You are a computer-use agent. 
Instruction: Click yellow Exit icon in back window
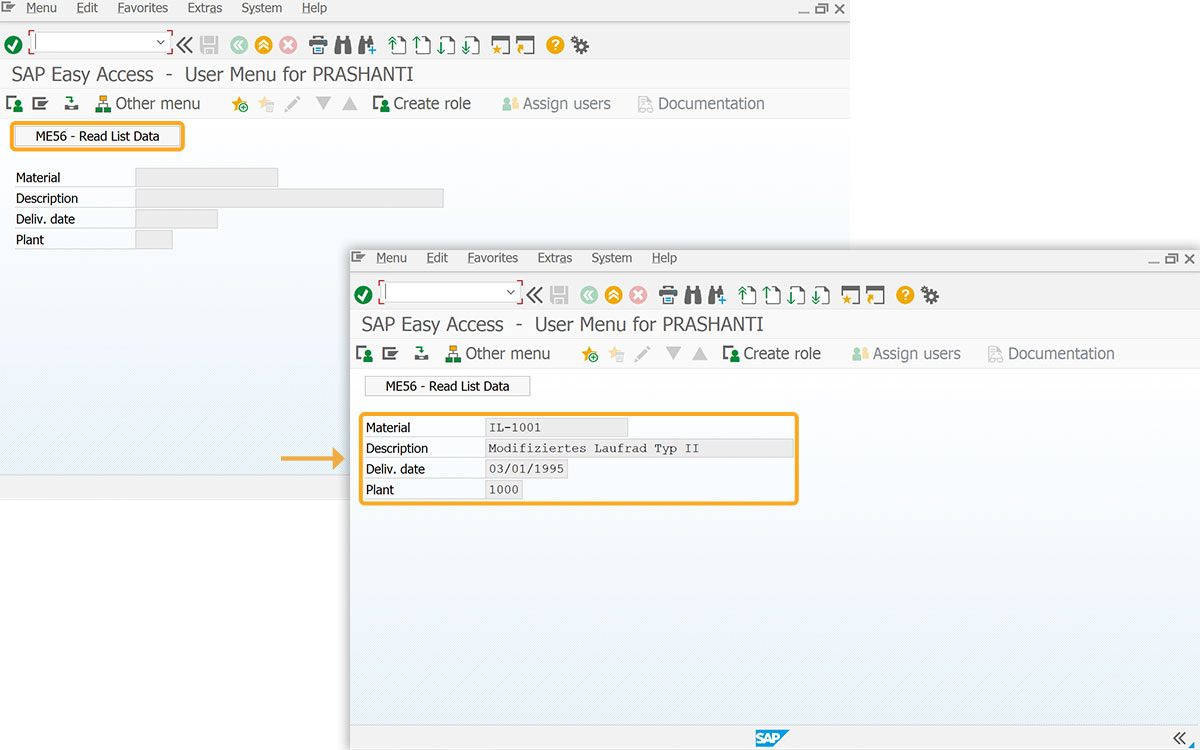(264, 45)
